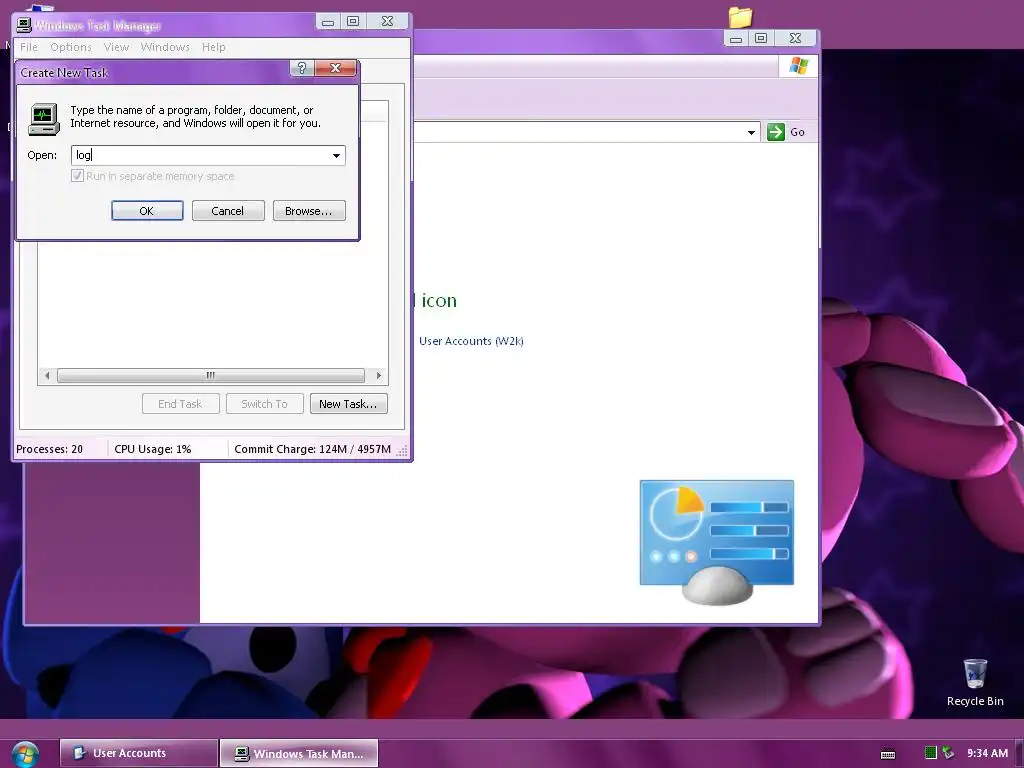Click the Open text input field
Viewport: 1024px width, 768px height.
pyautogui.click(x=200, y=155)
